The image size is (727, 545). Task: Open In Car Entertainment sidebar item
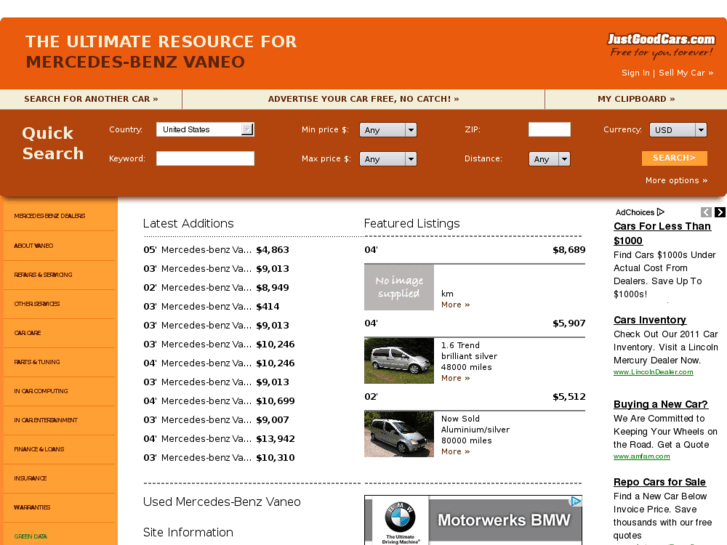click(x=46, y=420)
